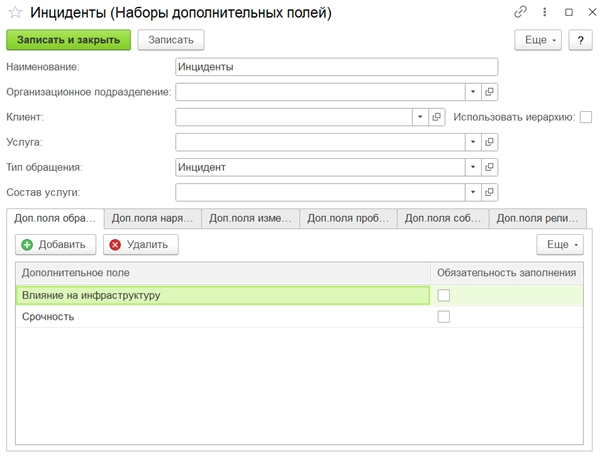Image resolution: width=602 pixels, height=457 pixels.
Task: Click the Наименование text field
Action: click(335, 67)
